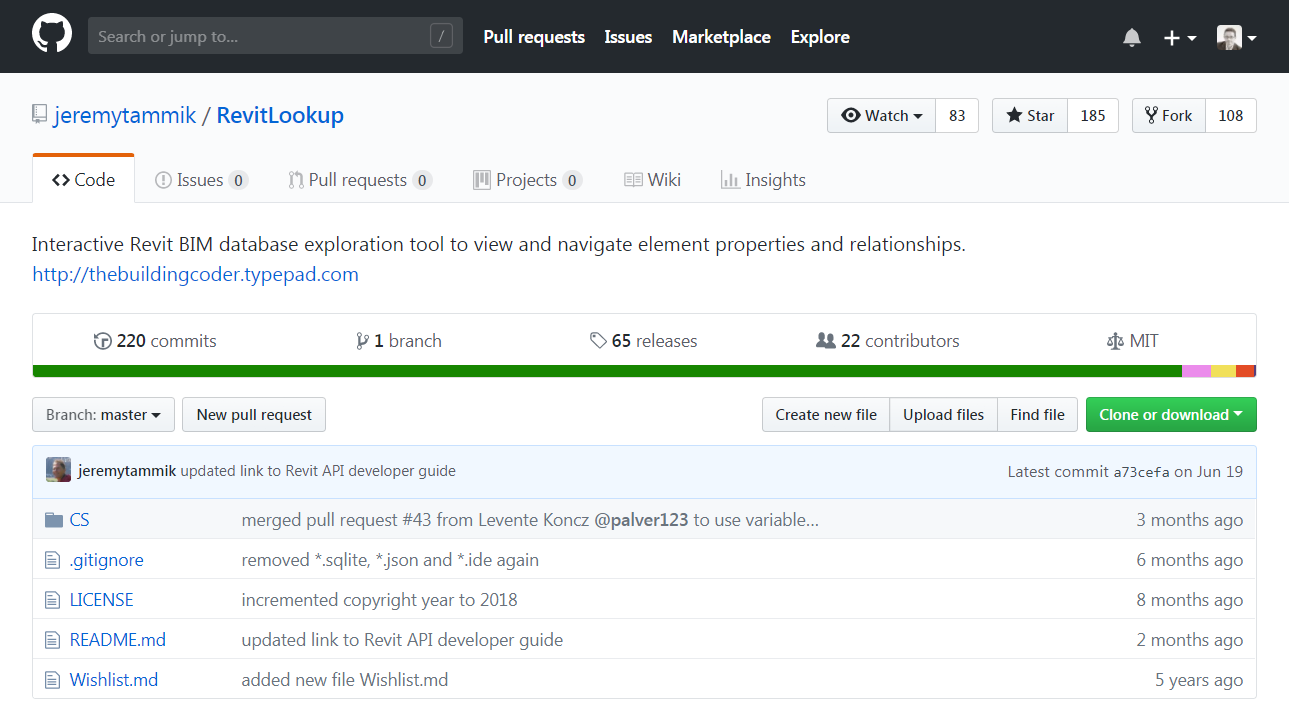Click the README.md file icon

[53, 640]
